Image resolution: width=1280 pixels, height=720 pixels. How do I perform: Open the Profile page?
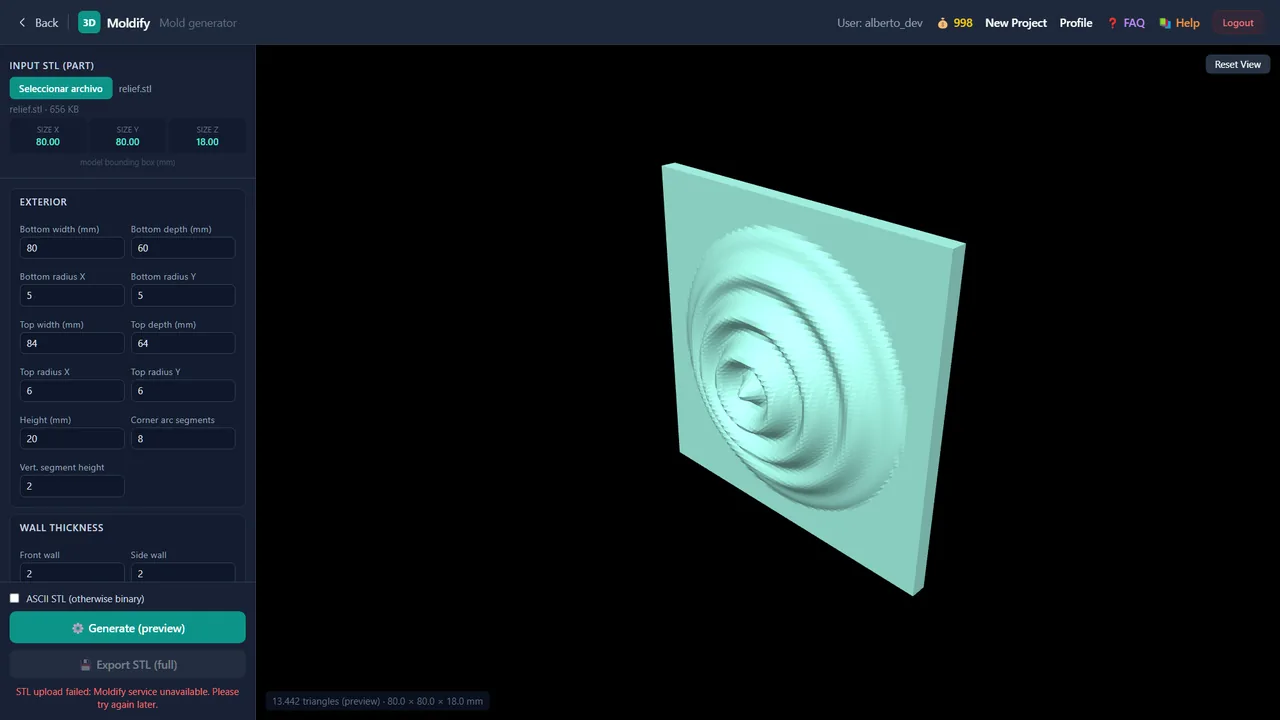pyautogui.click(x=1076, y=23)
